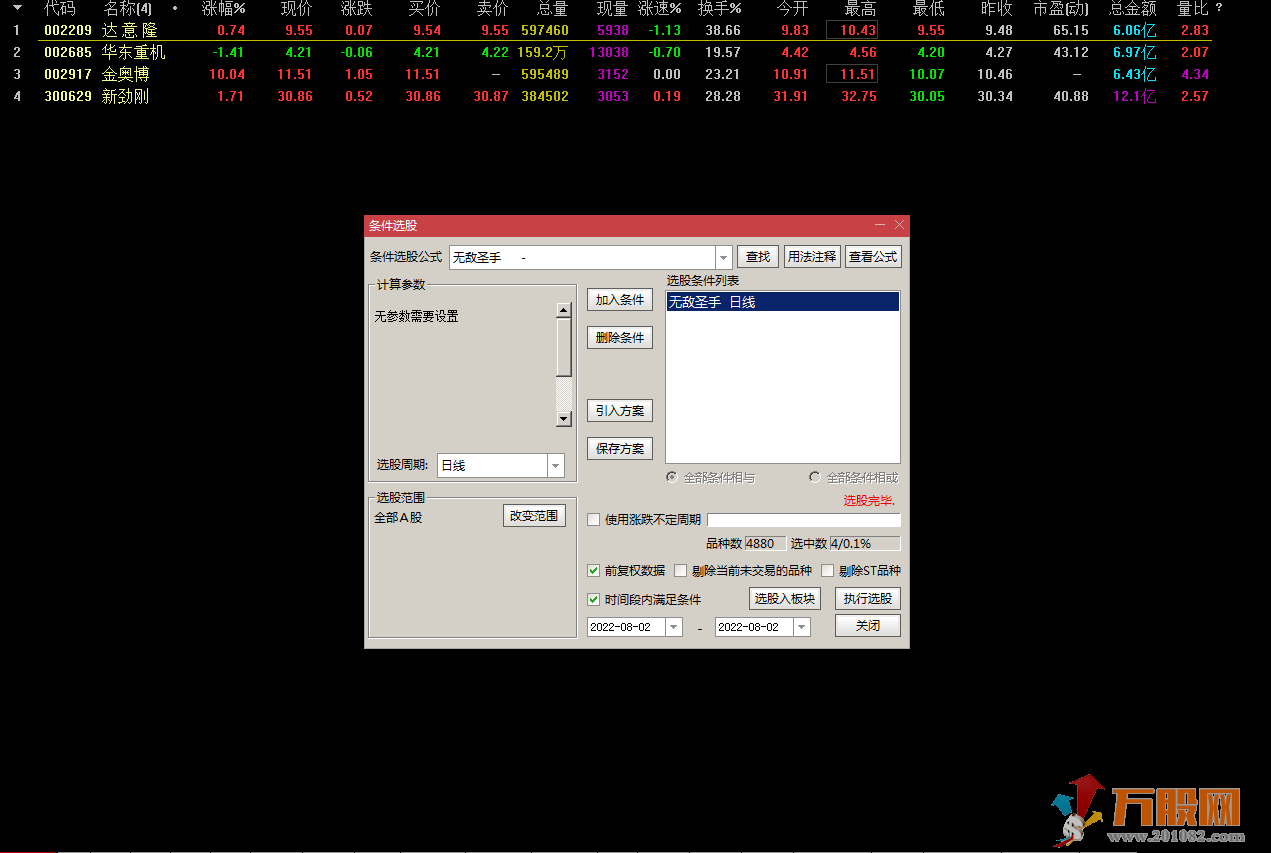1271x853 pixels.
Task: Close the 条件选股 dialog with X
Action: pyautogui.click(x=899, y=226)
